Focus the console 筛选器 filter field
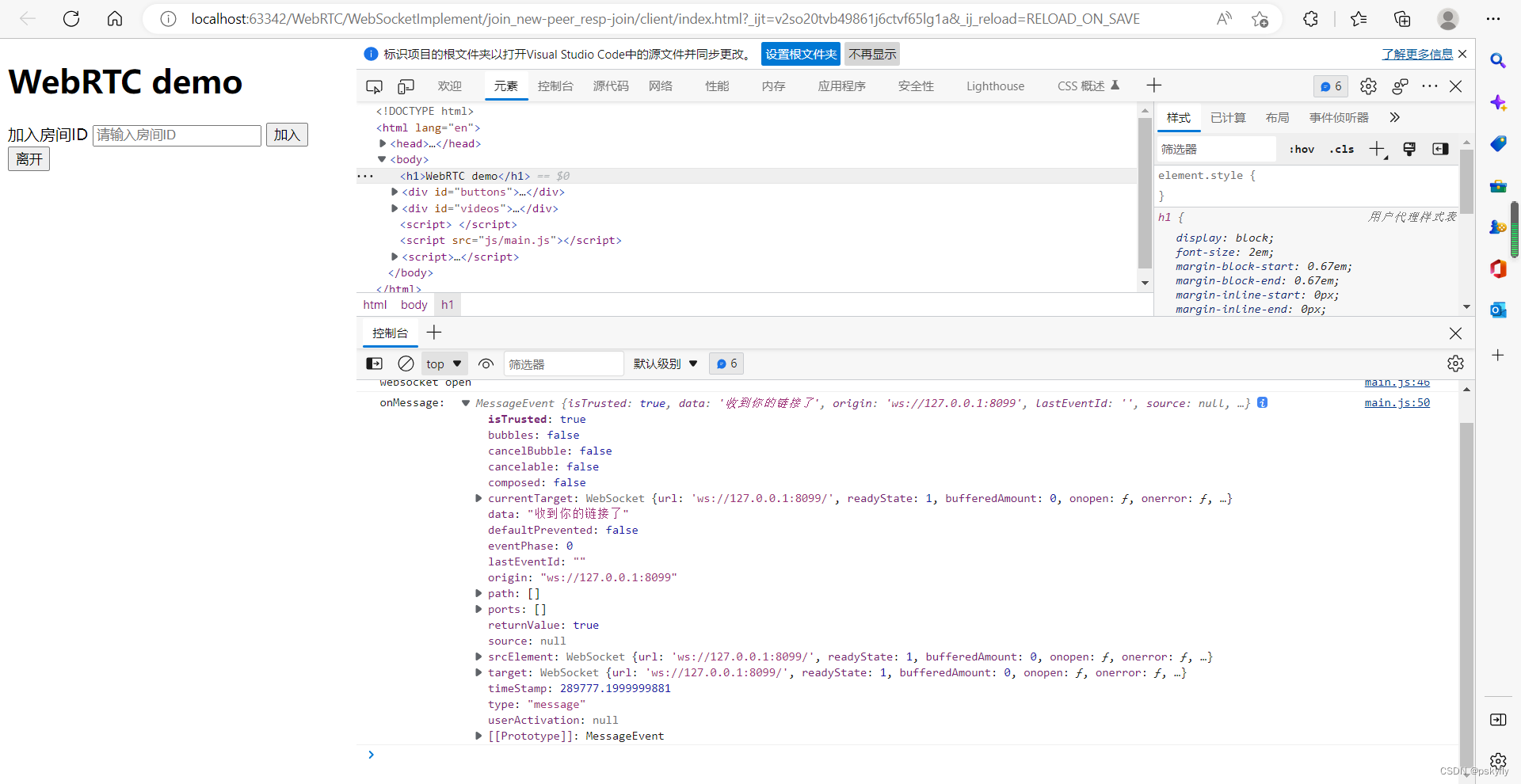1521x784 pixels. 563,363
